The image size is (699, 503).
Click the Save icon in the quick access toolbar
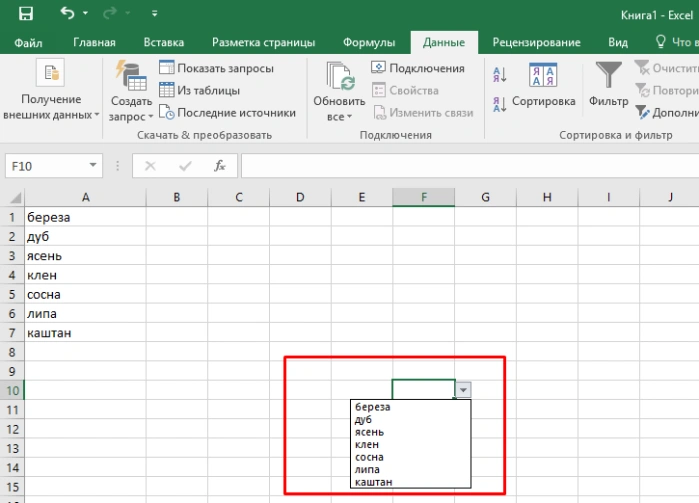pos(25,13)
